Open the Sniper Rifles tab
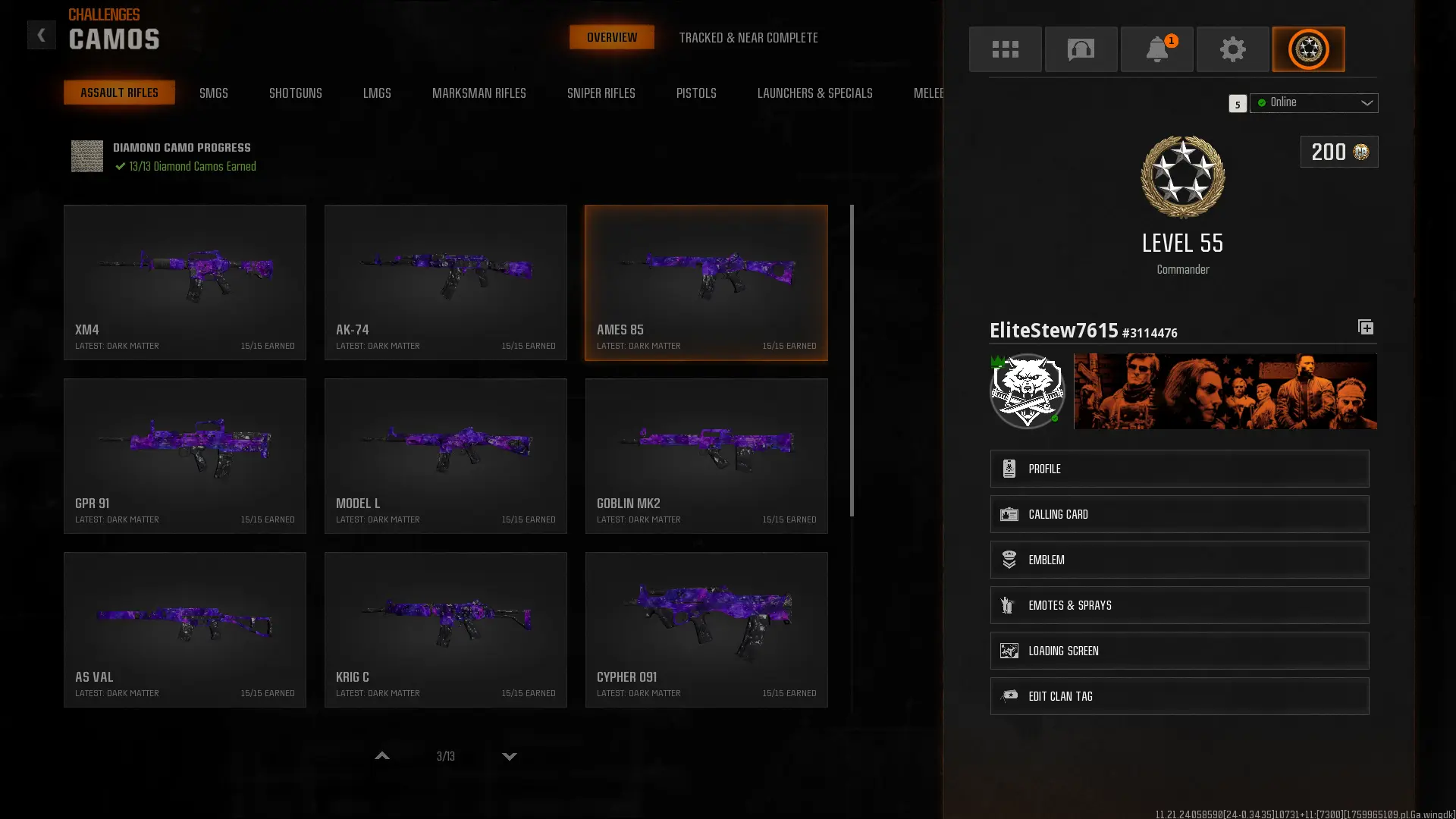 click(x=601, y=93)
